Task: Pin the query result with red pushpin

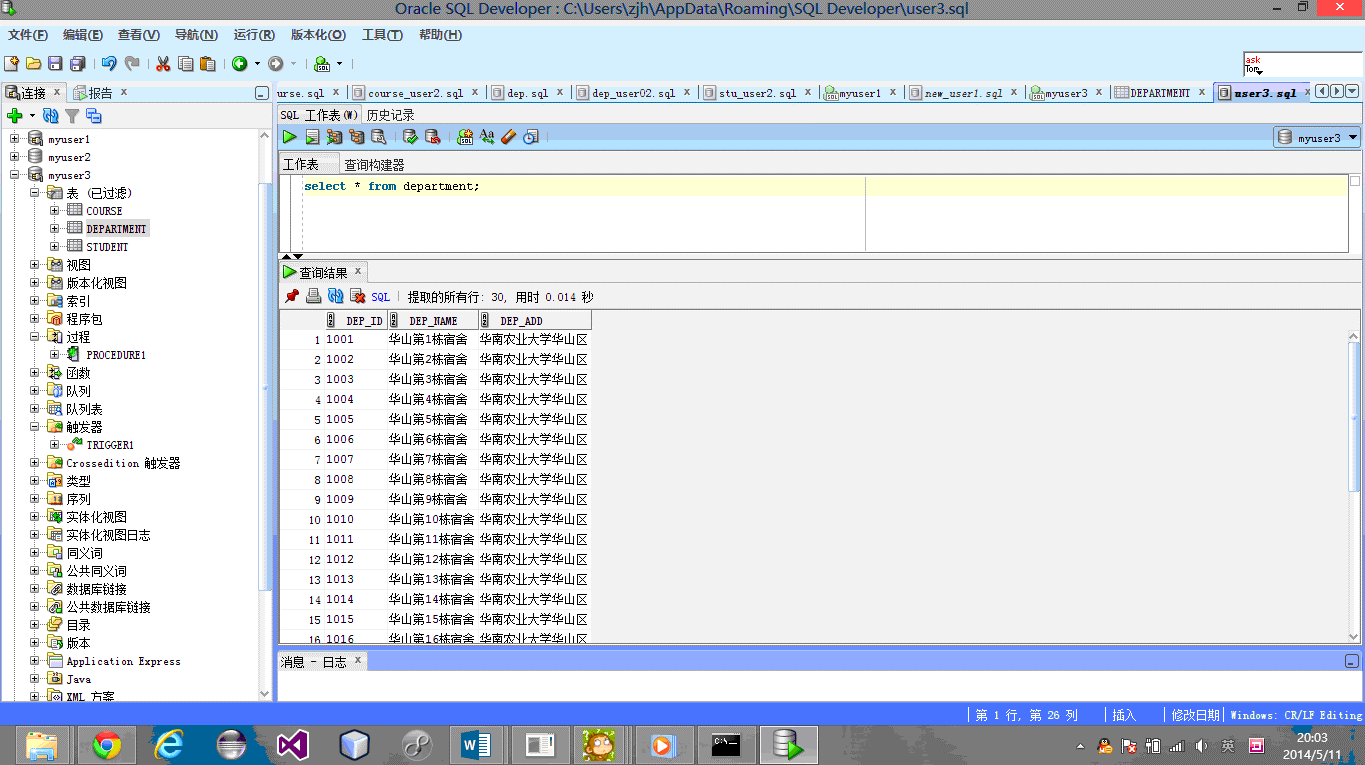Action: [x=291, y=297]
